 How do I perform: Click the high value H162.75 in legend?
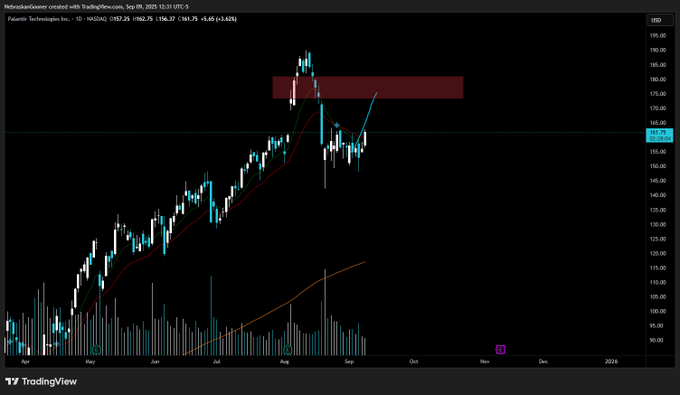(143, 19)
